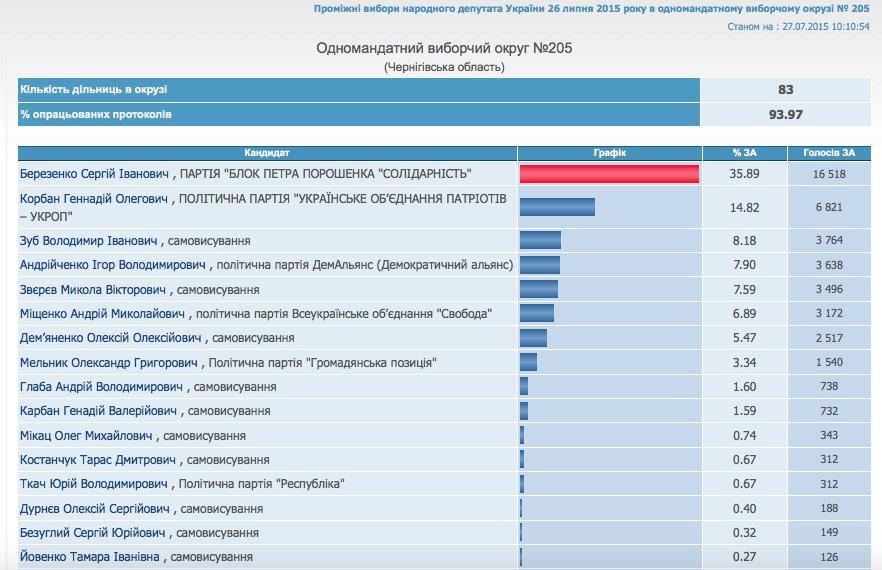
Task: Click Мельник Олександр Григорович name
Action: click(109, 362)
